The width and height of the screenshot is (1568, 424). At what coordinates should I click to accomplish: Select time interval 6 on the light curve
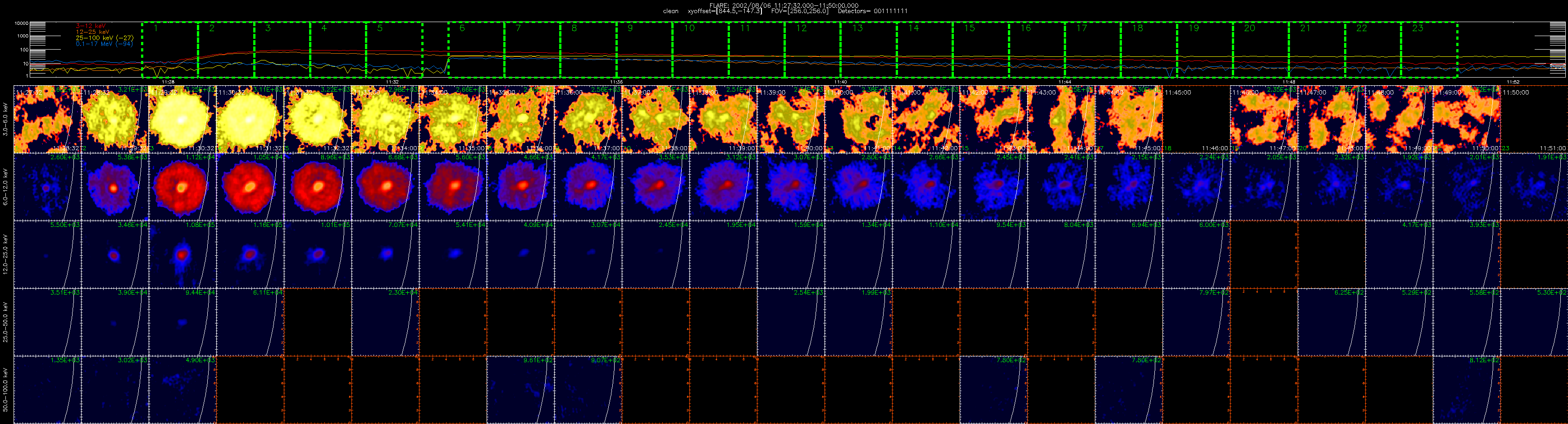476,50
